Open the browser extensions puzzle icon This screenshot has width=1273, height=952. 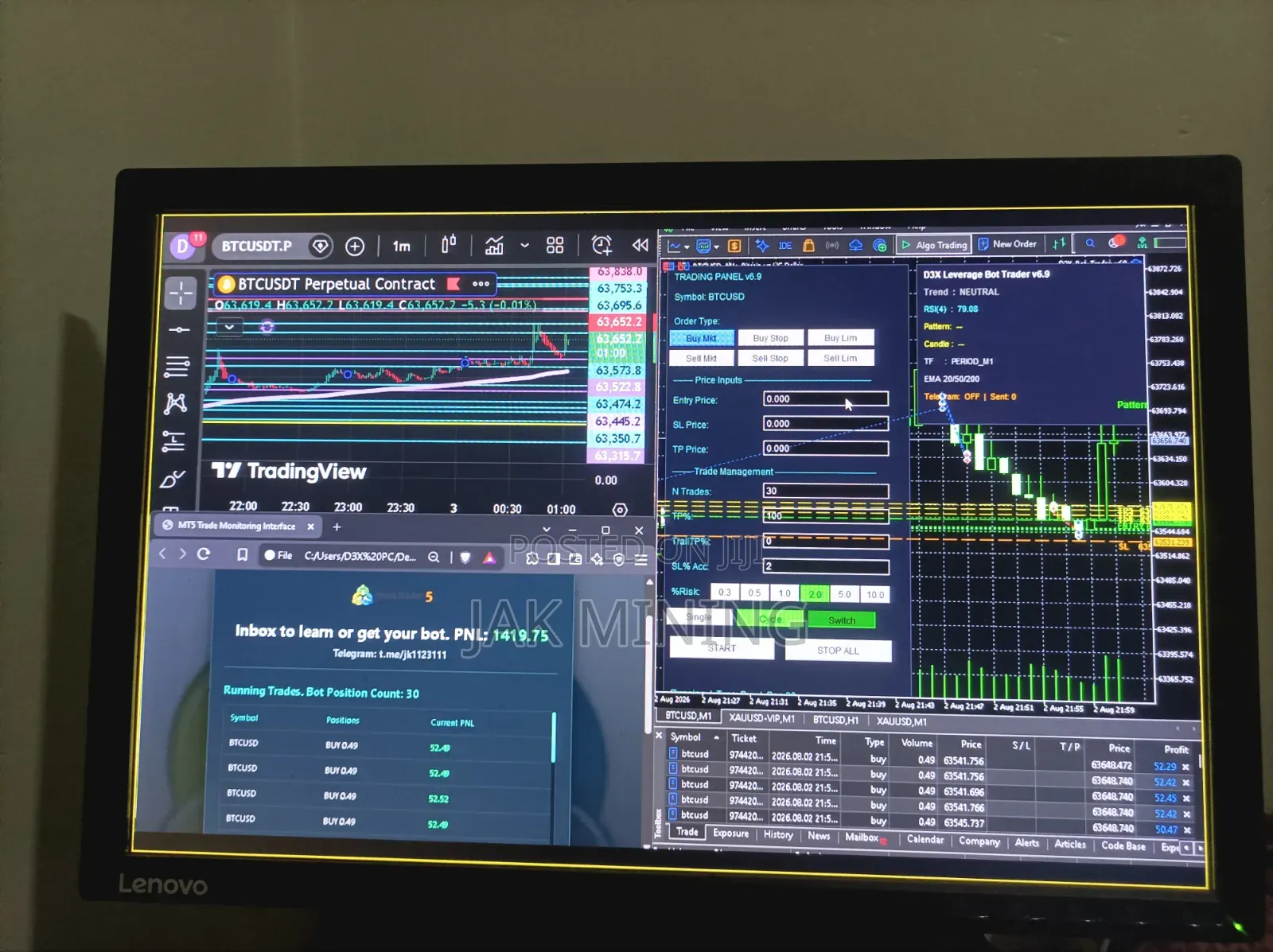tap(532, 558)
